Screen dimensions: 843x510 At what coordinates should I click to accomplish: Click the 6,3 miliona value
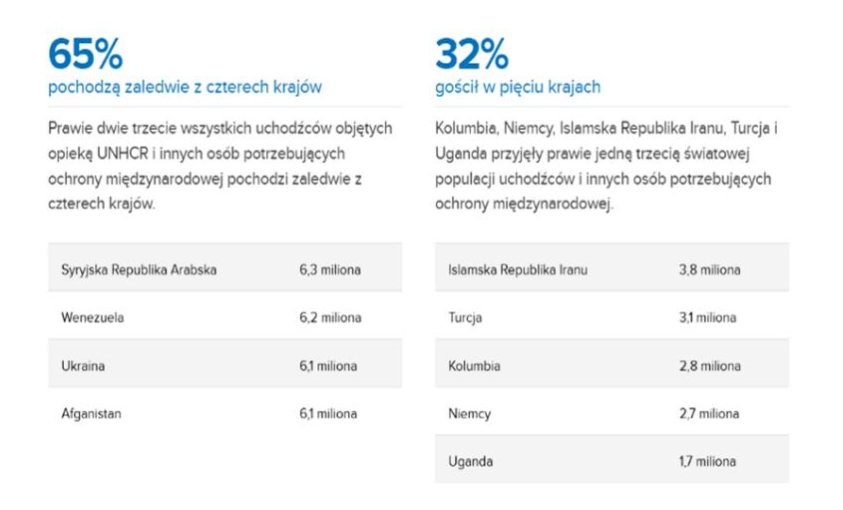point(330,270)
